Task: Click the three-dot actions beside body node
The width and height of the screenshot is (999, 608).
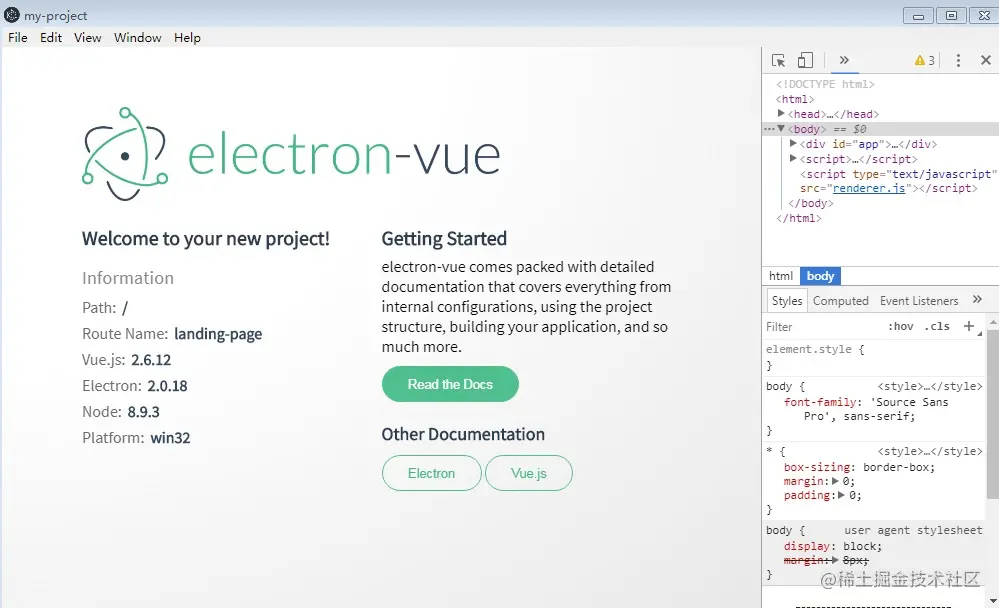Action: 769,129
